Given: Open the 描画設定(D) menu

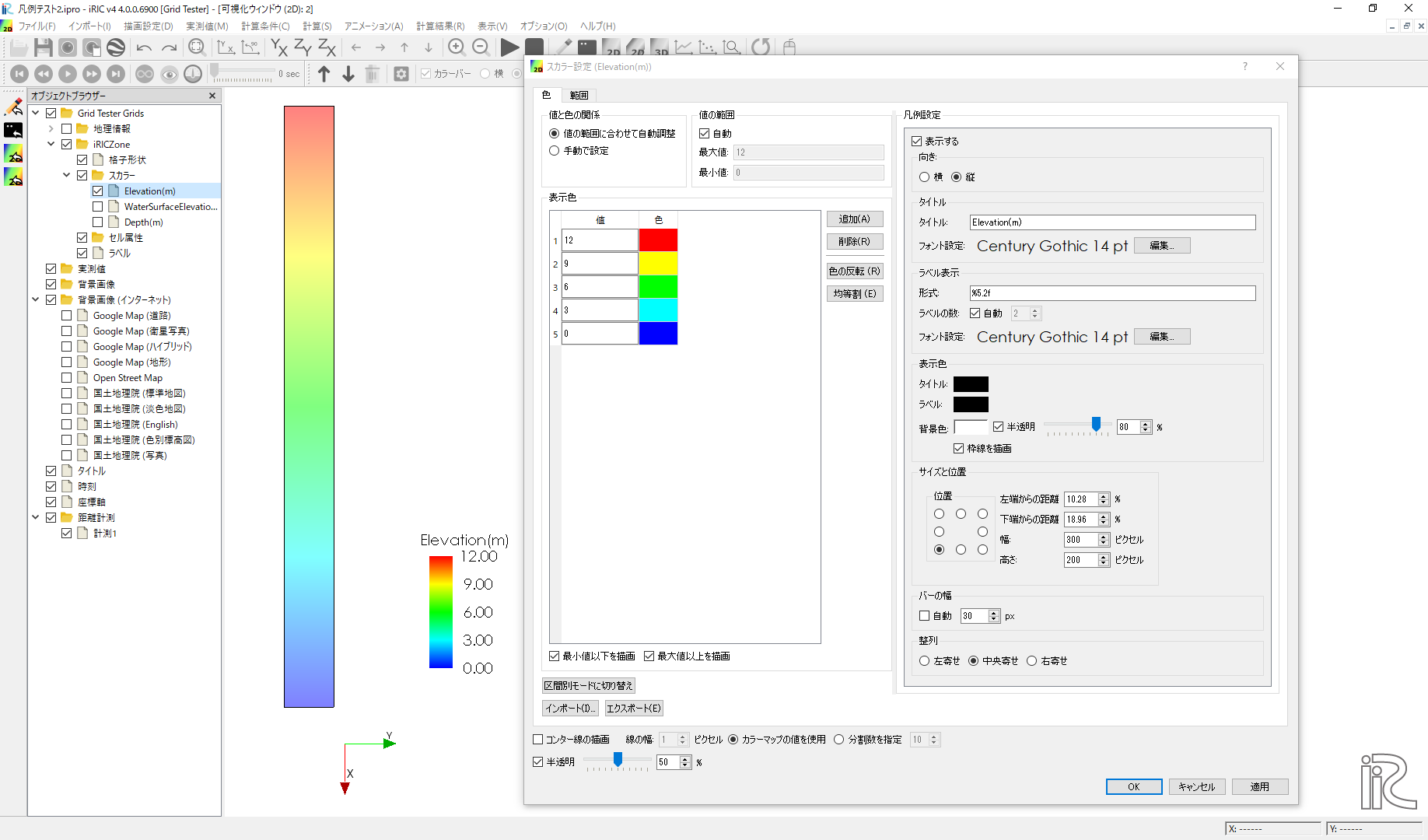Looking at the screenshot, I should click(149, 26).
